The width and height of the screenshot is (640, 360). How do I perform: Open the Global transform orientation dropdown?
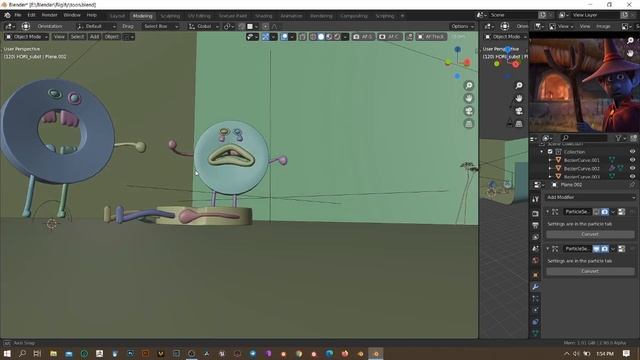[204, 26]
